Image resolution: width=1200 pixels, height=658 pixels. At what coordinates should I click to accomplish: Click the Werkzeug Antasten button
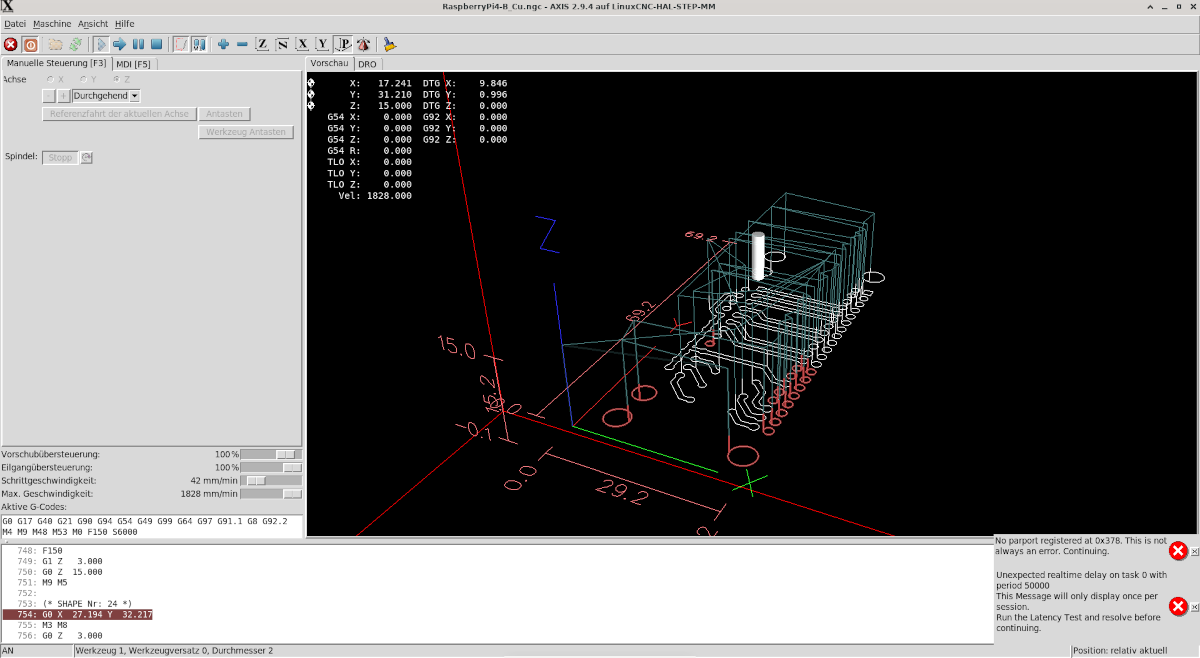pos(246,132)
